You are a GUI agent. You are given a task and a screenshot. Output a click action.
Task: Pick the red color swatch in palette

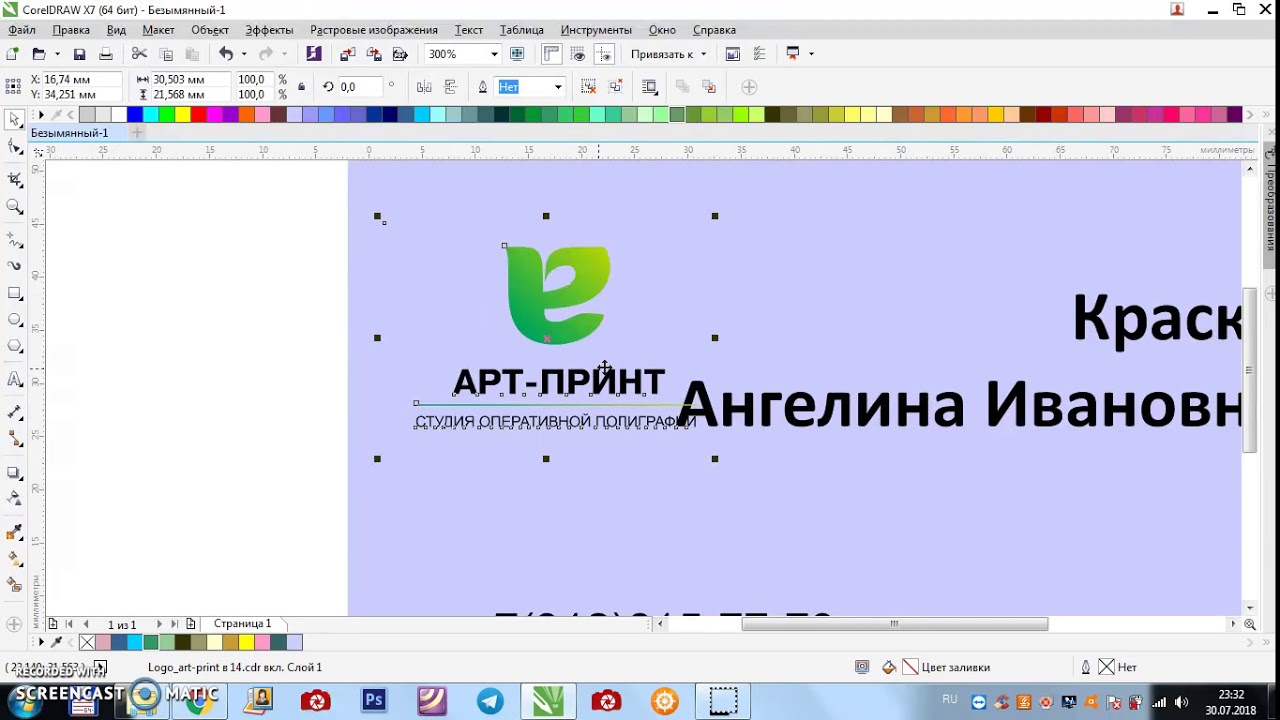pyautogui.click(x=199, y=115)
